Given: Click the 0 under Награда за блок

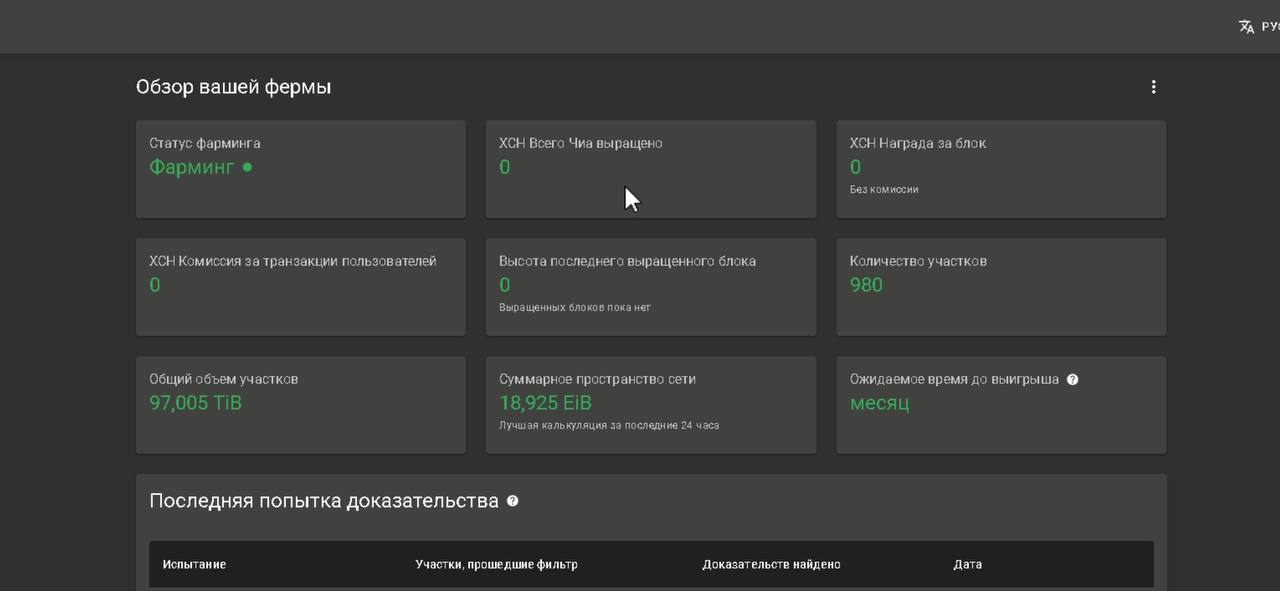Looking at the screenshot, I should tap(855, 167).
